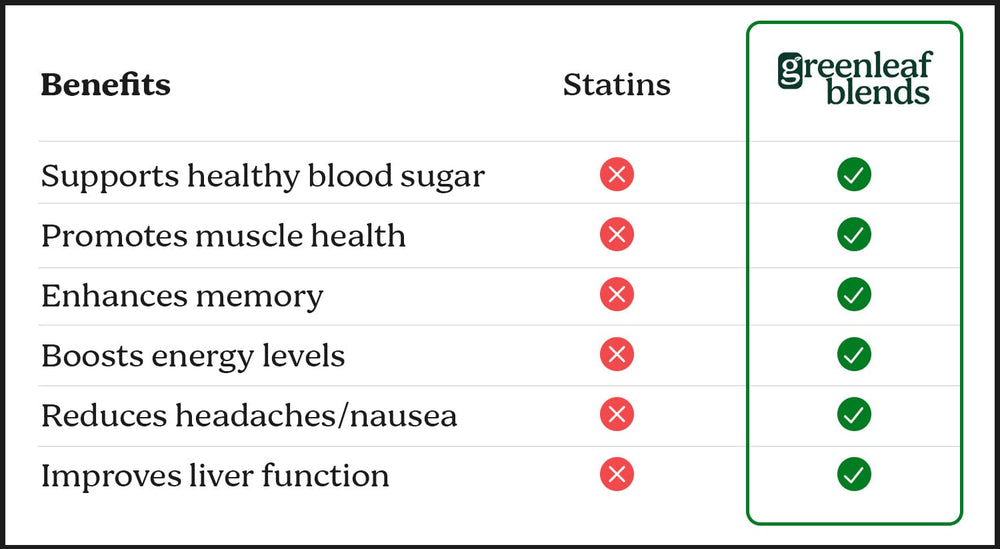Click the greenleaf blends logo
The height and width of the screenshot is (549, 1000).
[854, 80]
